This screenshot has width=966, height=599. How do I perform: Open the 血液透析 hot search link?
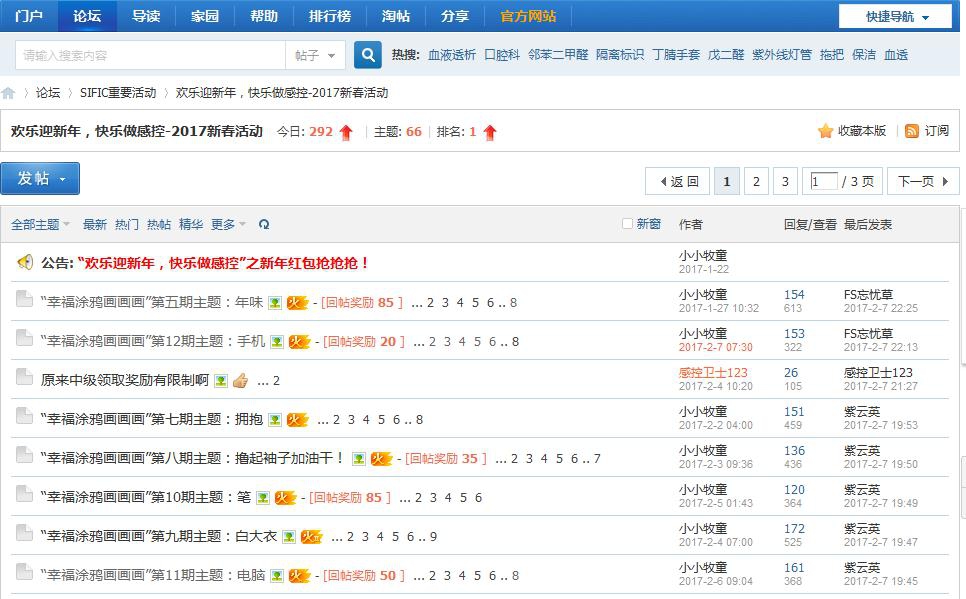[x=451, y=54]
